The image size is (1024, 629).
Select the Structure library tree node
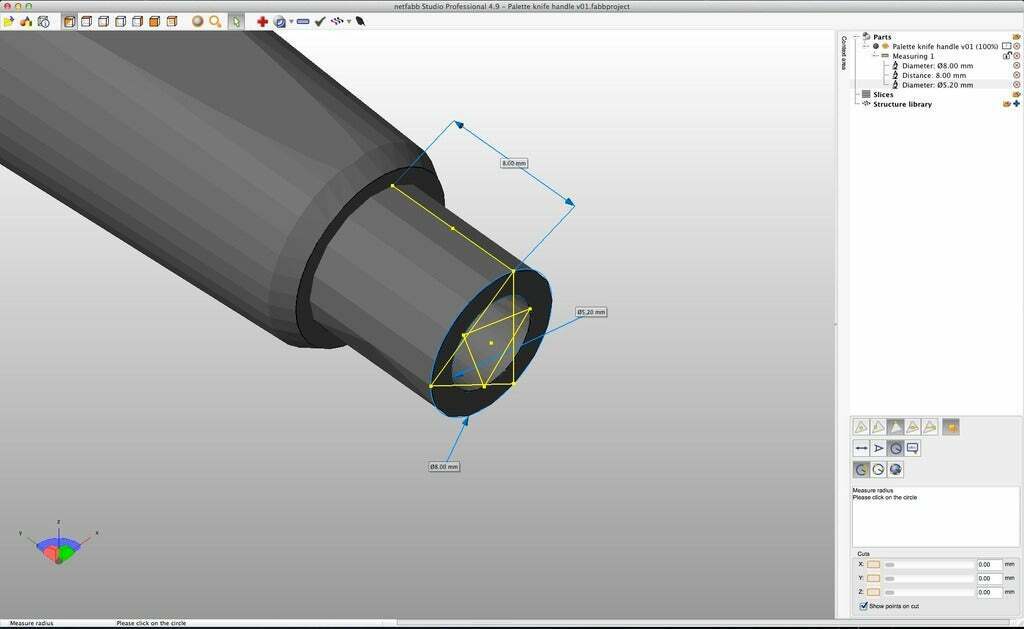tap(903, 105)
